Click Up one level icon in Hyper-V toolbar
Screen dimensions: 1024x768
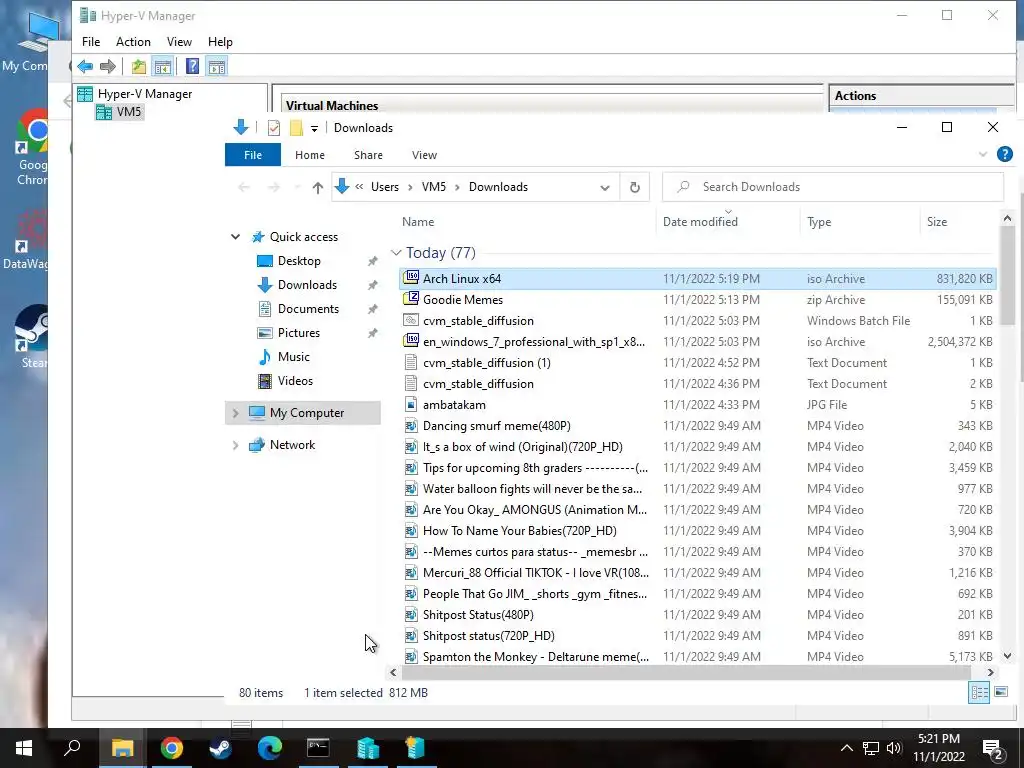point(138,66)
